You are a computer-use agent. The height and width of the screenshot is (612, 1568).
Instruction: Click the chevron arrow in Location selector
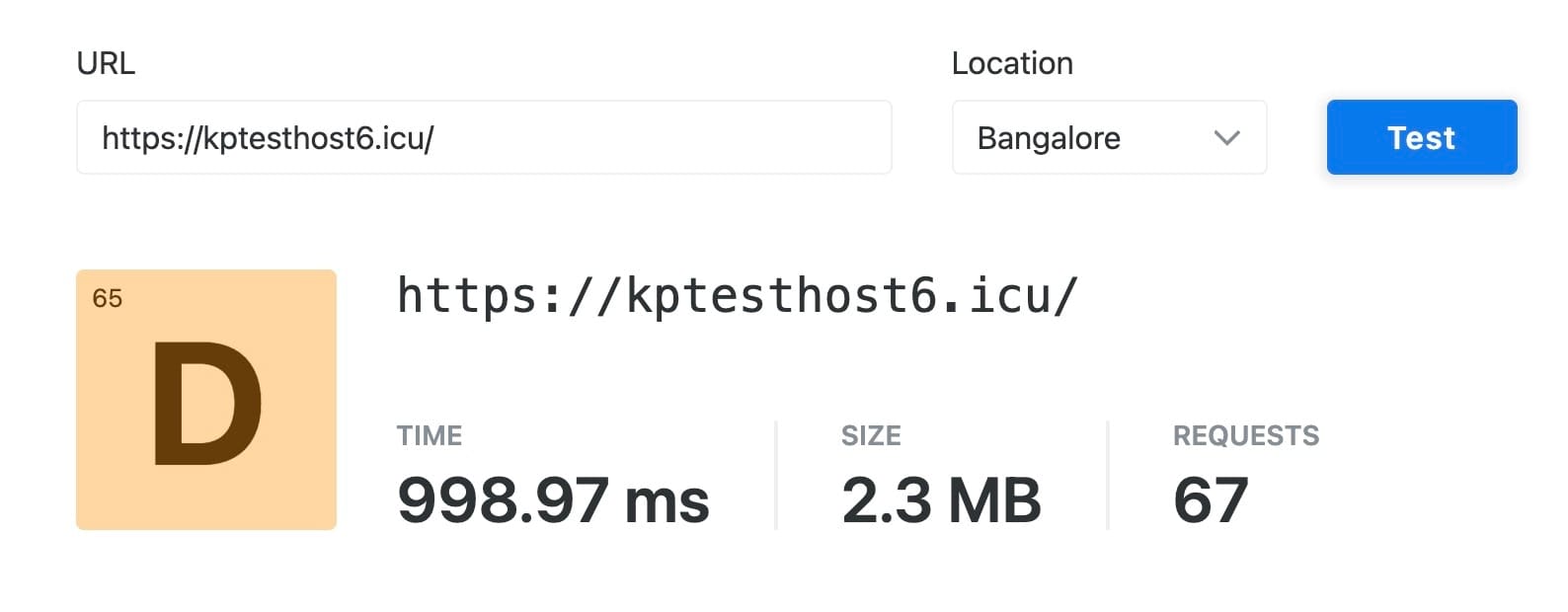click(1226, 137)
